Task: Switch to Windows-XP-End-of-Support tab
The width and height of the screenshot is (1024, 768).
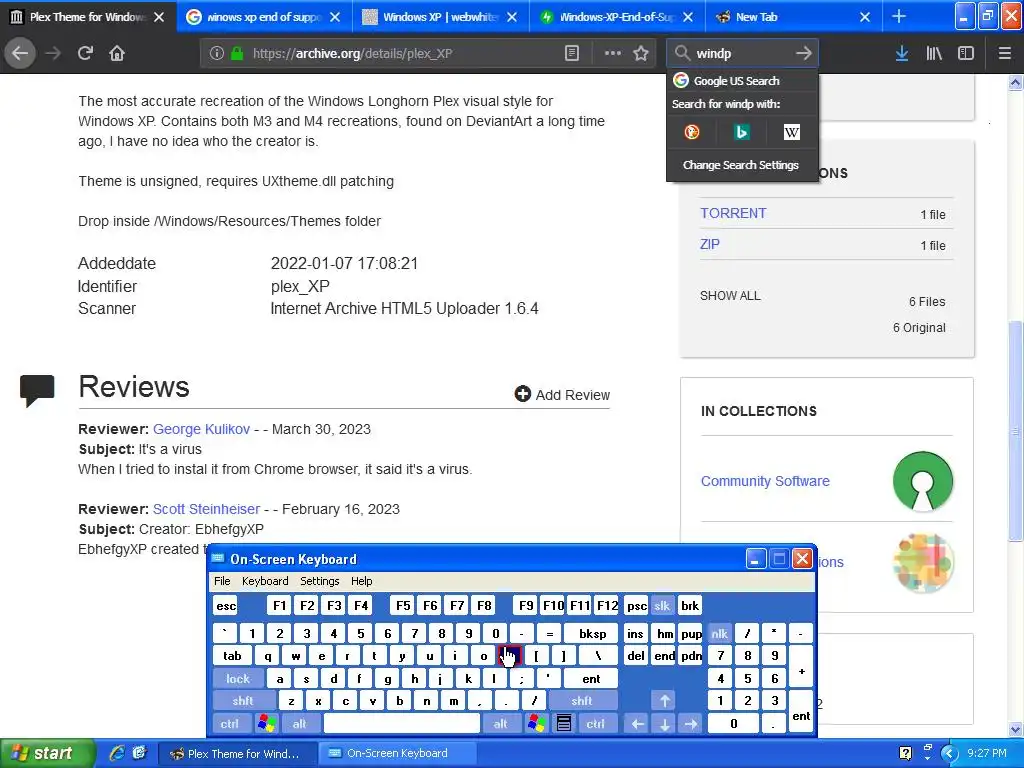Action: [x=616, y=17]
